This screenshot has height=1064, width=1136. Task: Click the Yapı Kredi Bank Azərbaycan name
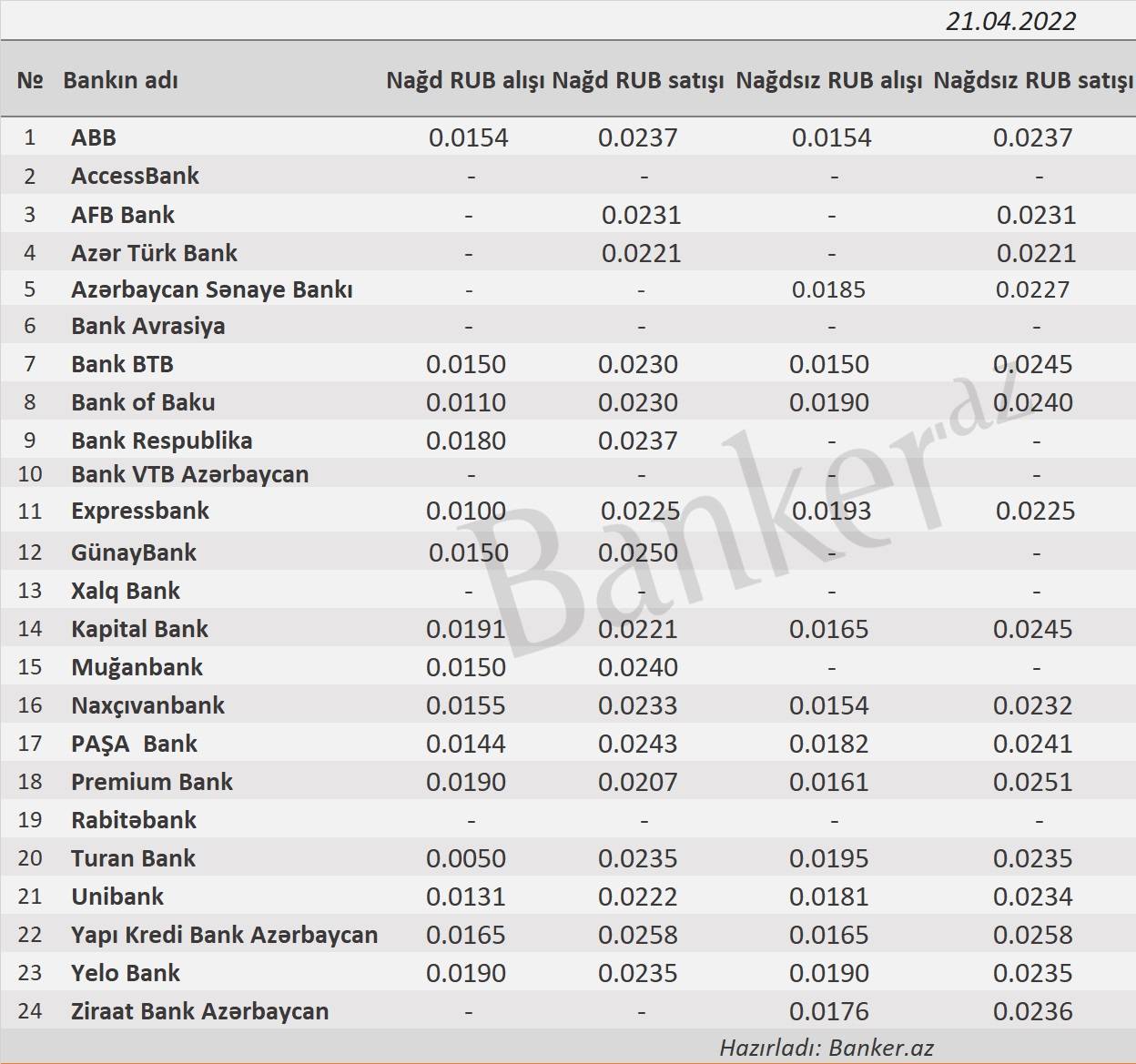[x=224, y=935]
